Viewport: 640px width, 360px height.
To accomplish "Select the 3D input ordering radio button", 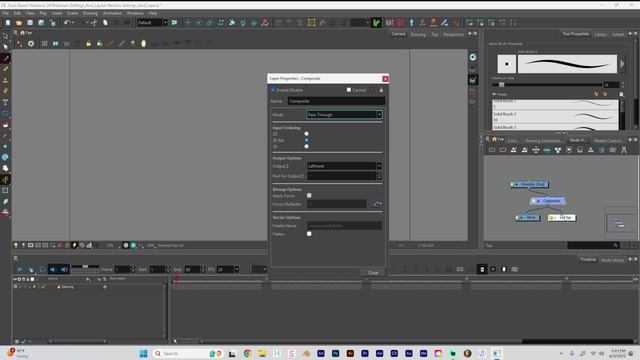I will coord(306,146).
